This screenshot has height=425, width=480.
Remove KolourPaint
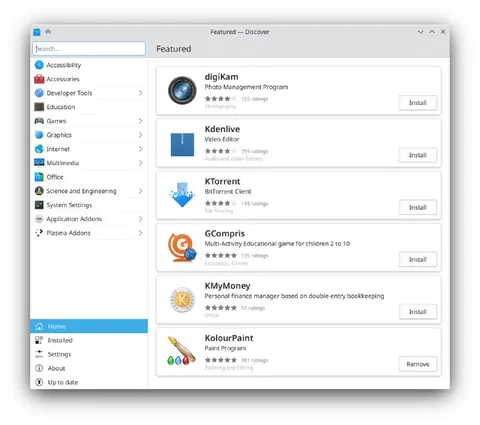pos(418,364)
